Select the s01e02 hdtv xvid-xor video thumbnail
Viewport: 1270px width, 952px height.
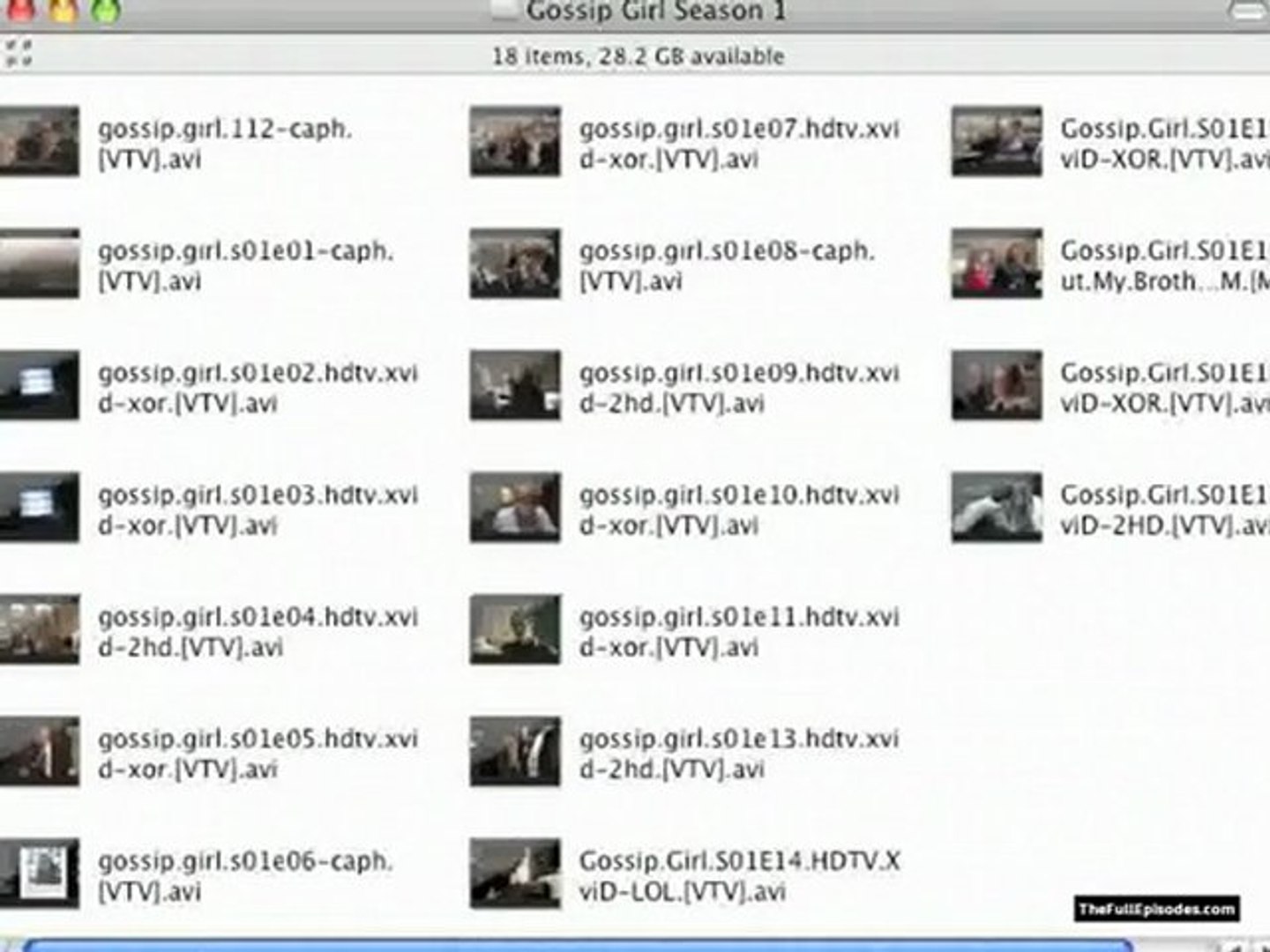(39, 386)
